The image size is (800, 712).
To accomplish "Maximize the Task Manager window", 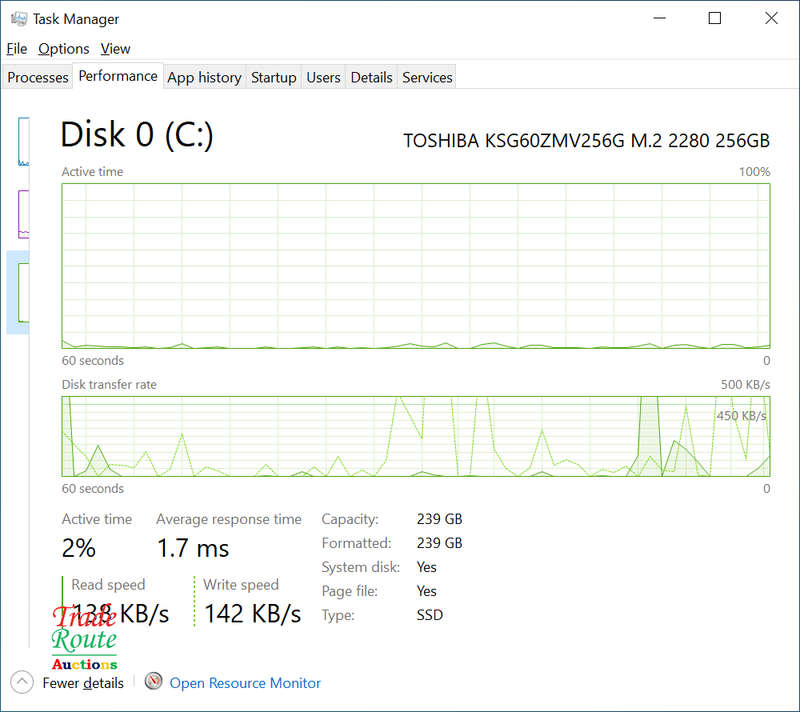I will (715, 18).
